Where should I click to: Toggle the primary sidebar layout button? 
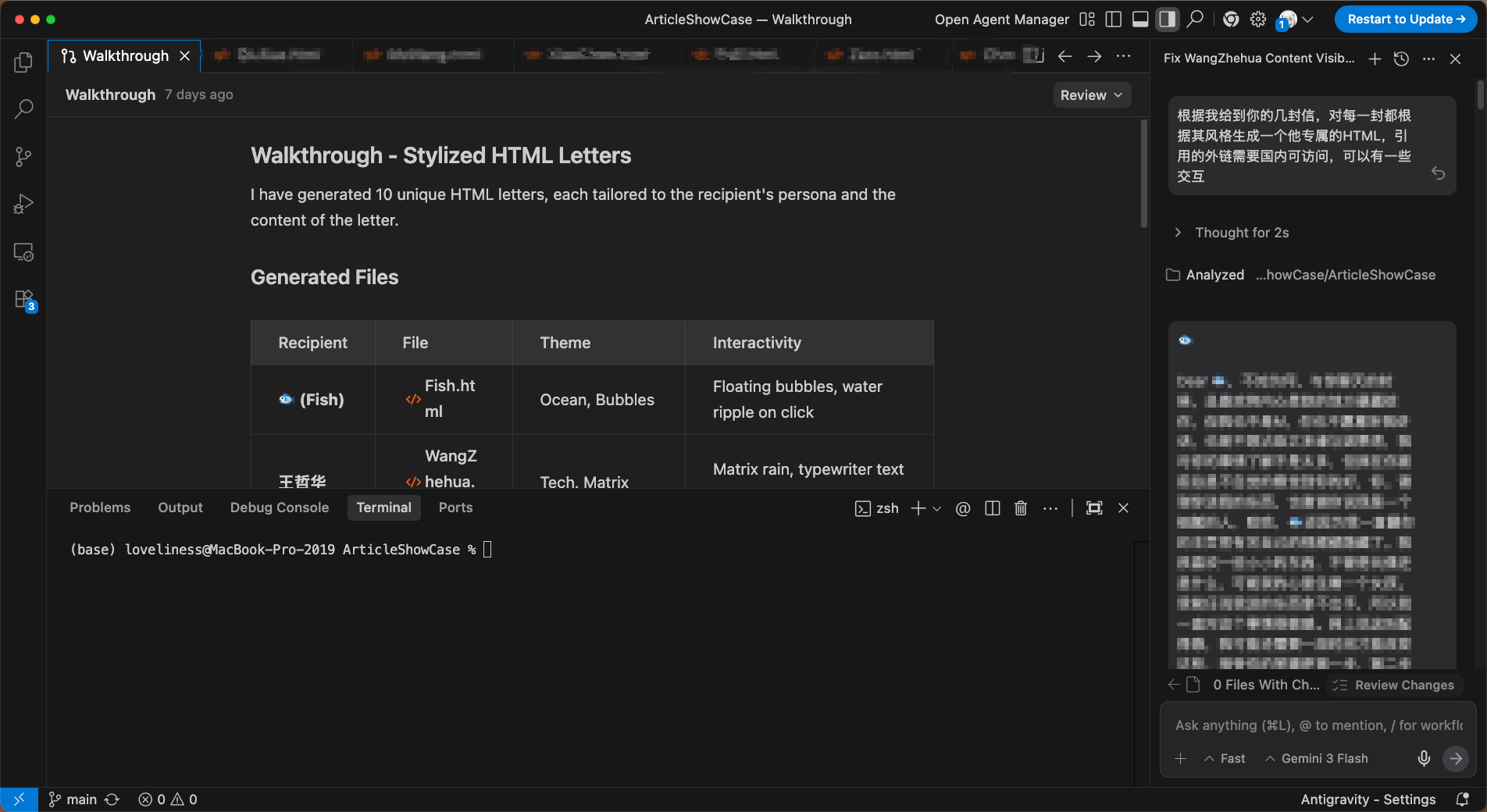(1114, 20)
